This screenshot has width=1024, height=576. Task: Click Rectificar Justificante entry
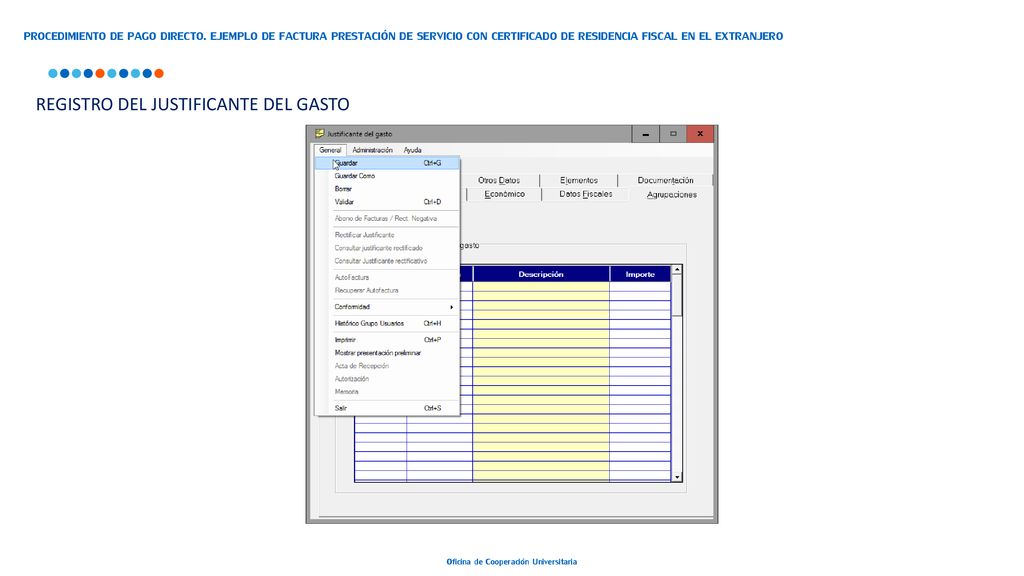pos(387,235)
